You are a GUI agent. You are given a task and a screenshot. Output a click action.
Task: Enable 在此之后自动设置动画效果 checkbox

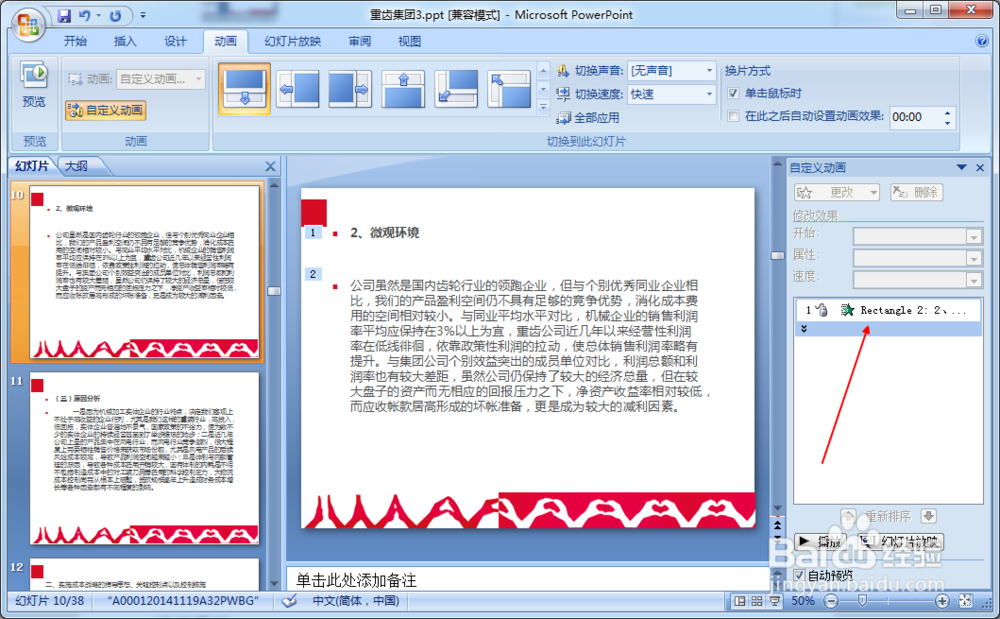click(733, 116)
